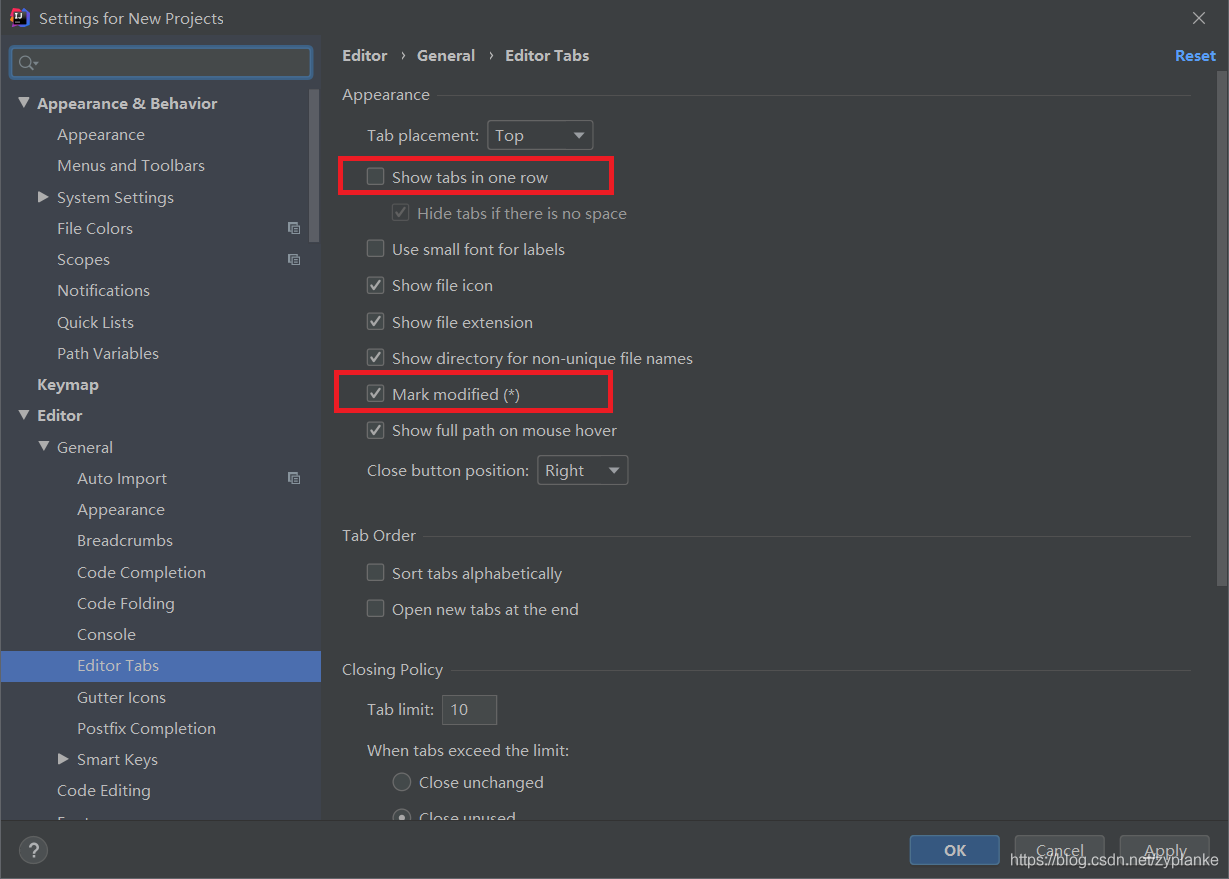Select Editor Tabs in the sidebar
Viewport: 1229px width, 879px height.
pyautogui.click(x=119, y=665)
